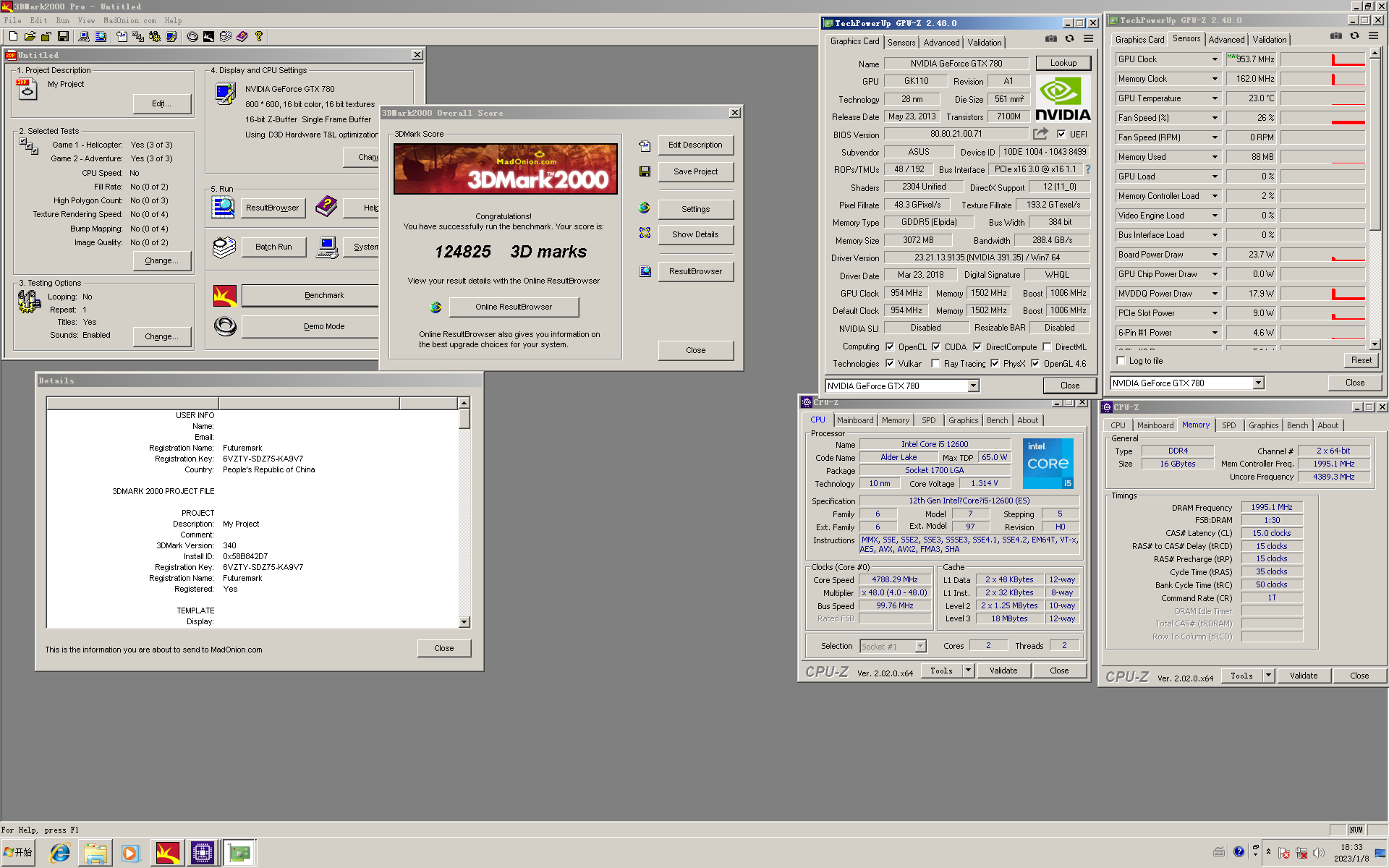Expand the Memory Clock sensor dropdown
The height and width of the screenshot is (868, 1389).
tap(1215, 79)
